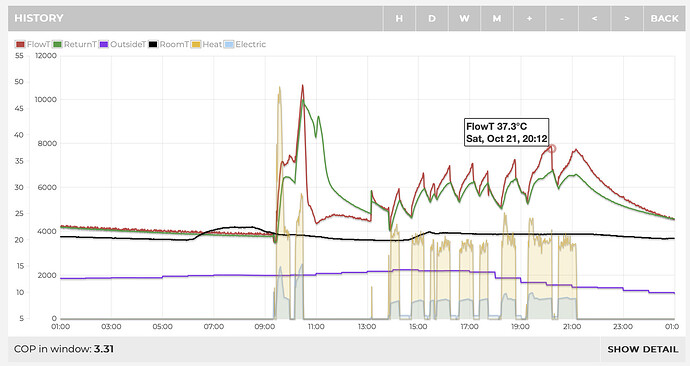Click the BACK button

coord(664,18)
